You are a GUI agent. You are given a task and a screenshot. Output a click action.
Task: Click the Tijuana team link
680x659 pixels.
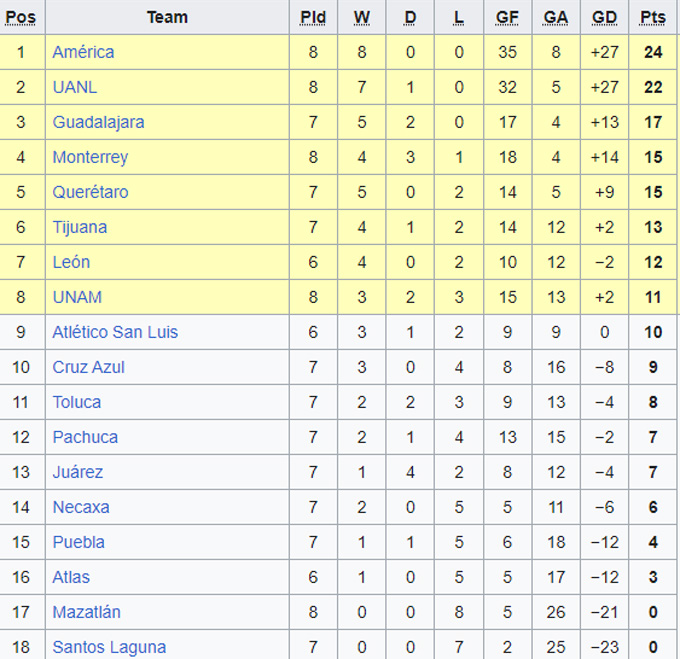[80, 227]
